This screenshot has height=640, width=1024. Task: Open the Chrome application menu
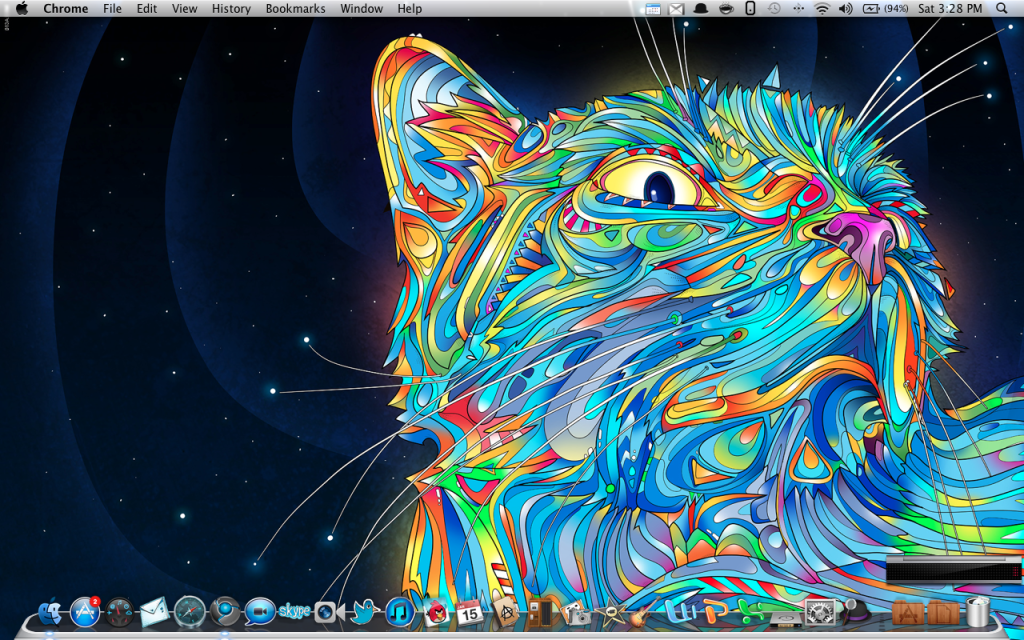click(65, 8)
